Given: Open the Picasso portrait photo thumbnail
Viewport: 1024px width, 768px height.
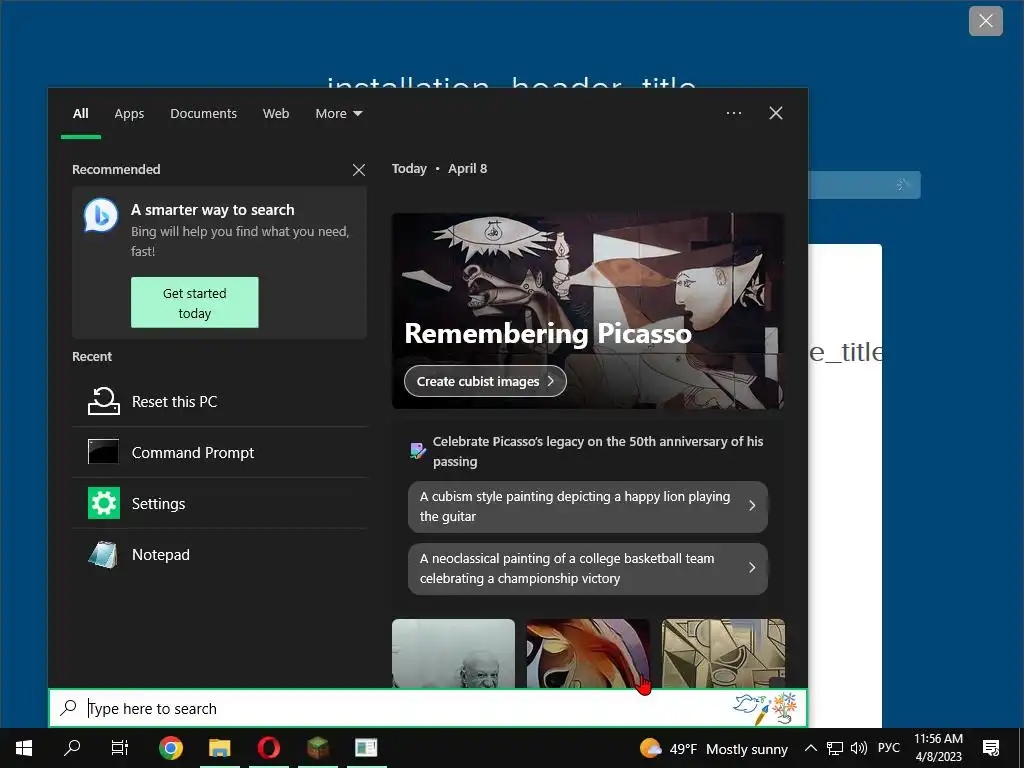Looking at the screenshot, I should tap(453, 653).
